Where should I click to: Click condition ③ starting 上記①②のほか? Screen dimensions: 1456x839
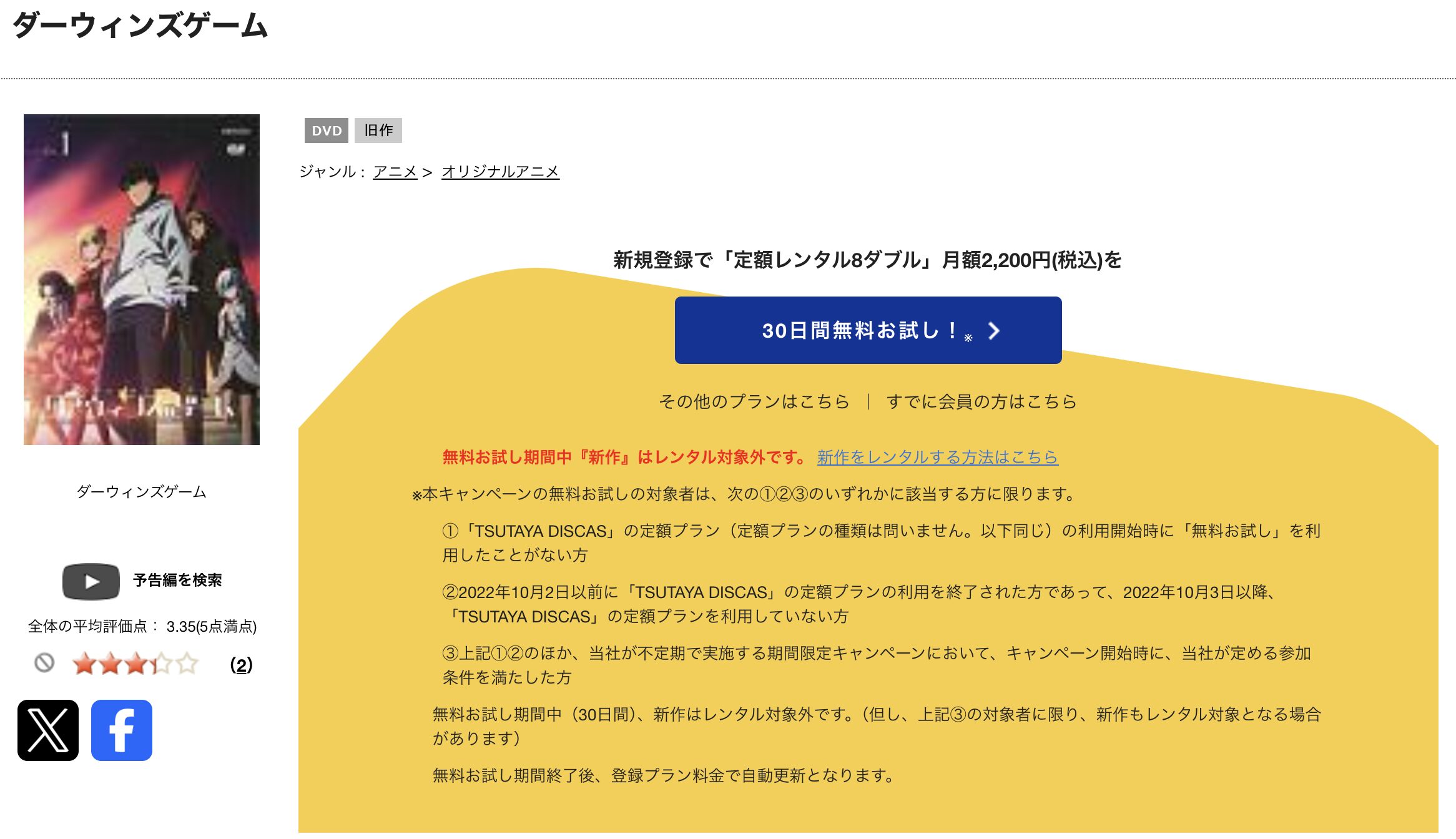pyautogui.click(x=876, y=665)
